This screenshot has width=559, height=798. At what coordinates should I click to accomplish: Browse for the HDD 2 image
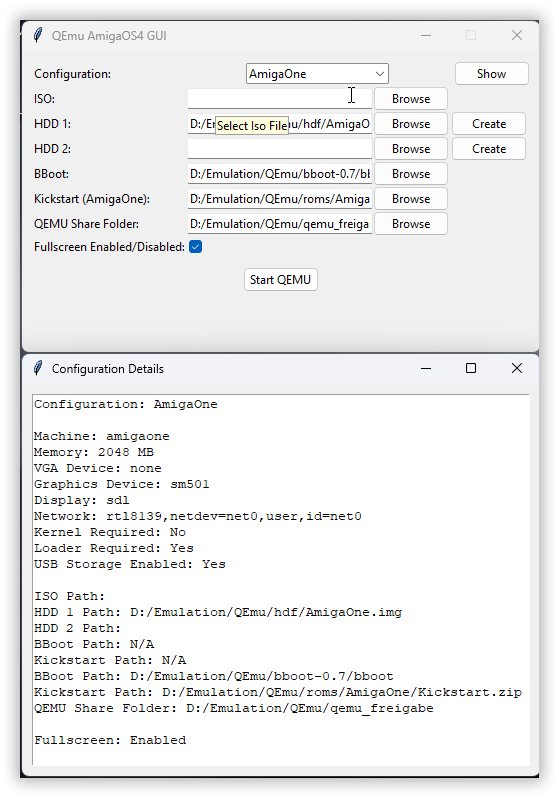411,149
